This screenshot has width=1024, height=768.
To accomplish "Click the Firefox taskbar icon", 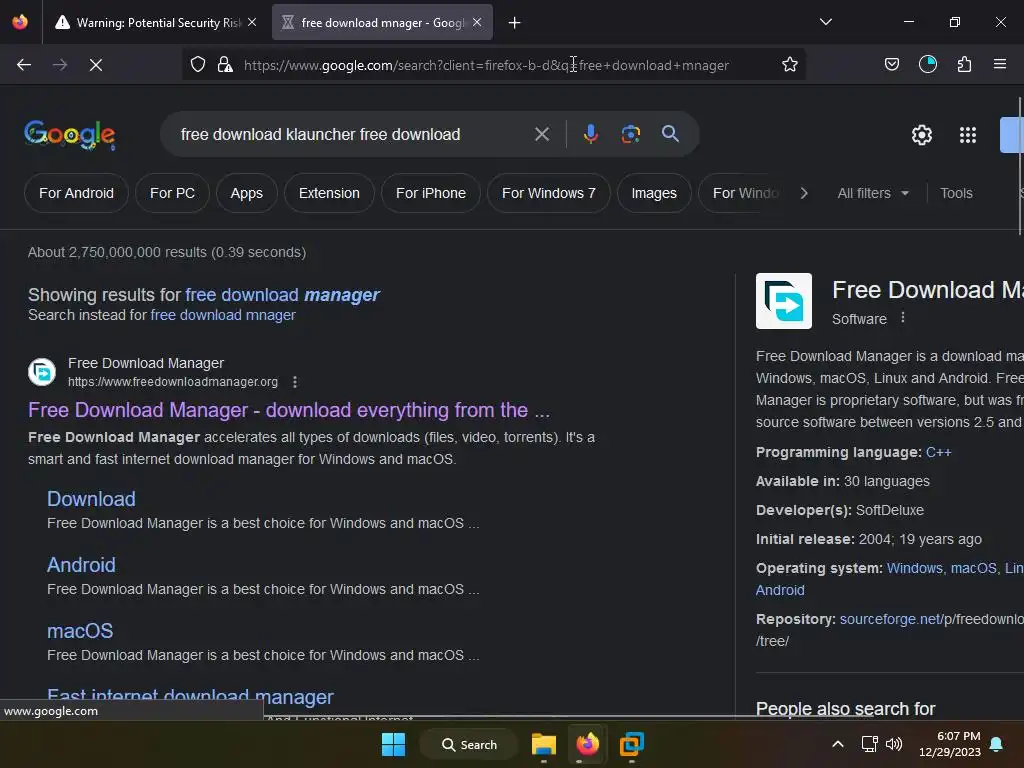I will point(587,744).
